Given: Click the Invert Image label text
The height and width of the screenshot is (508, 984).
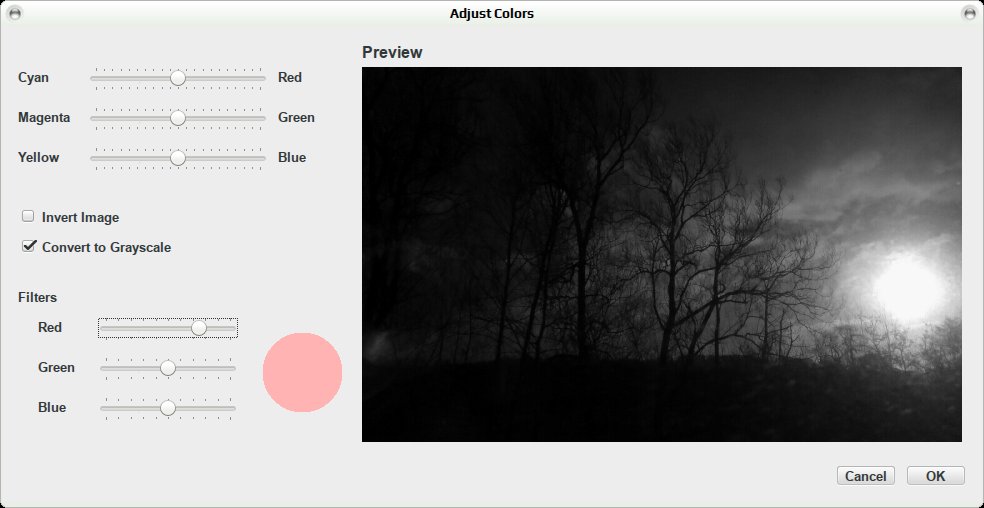Looking at the screenshot, I should click(x=80, y=218).
